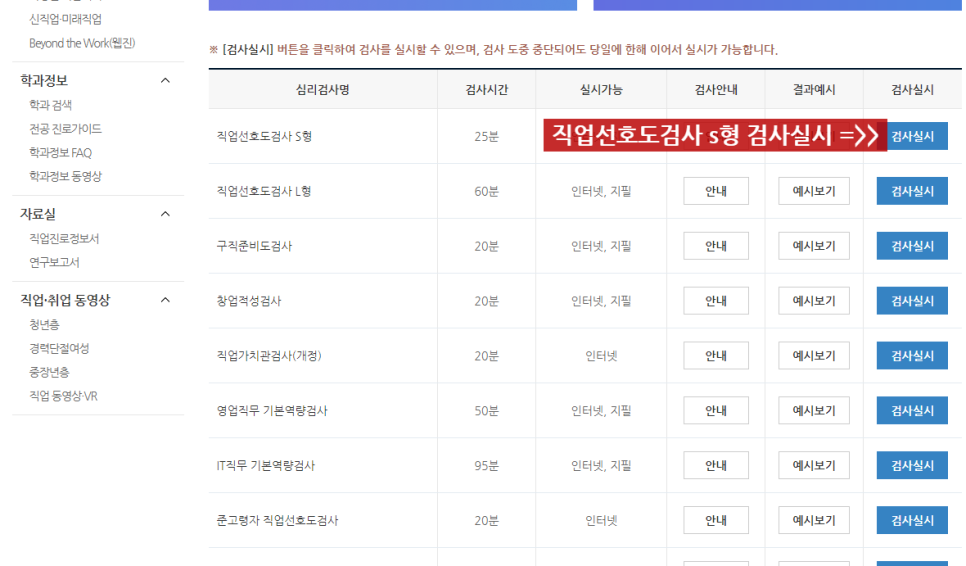This screenshot has width=966, height=566.
Task: Click 영업직무 기본역량검사 test name
Action: click(x=272, y=410)
